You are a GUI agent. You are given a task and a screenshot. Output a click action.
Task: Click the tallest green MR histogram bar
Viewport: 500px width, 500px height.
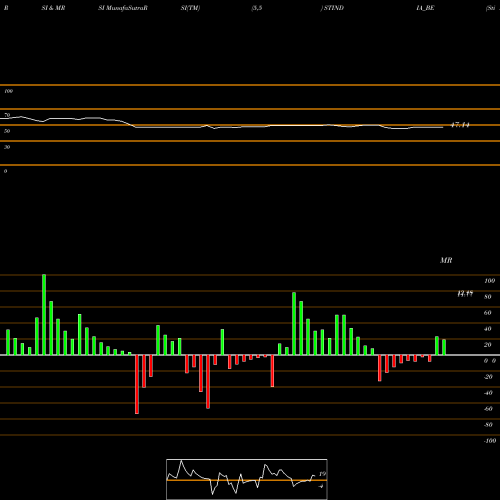pyautogui.click(x=44, y=315)
